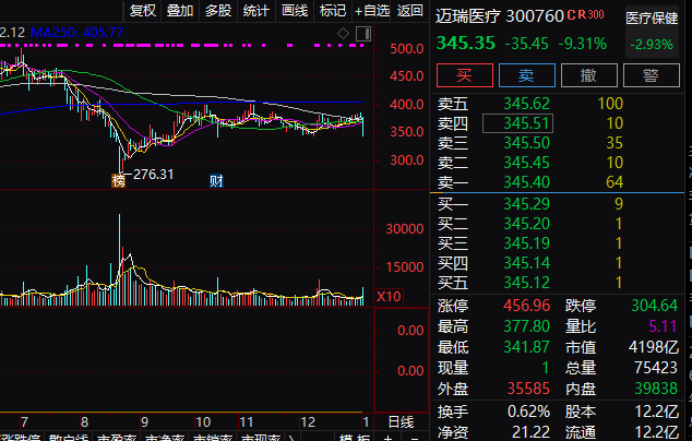Select the 市净率 indicator tab
The image size is (693, 442).
[165, 438]
